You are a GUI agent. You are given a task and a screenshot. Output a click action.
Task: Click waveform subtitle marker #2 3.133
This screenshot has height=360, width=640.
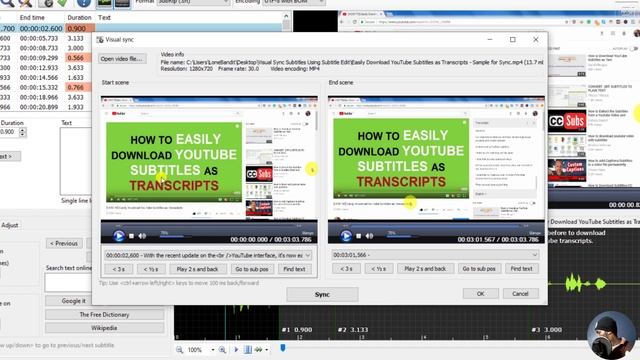353,330
